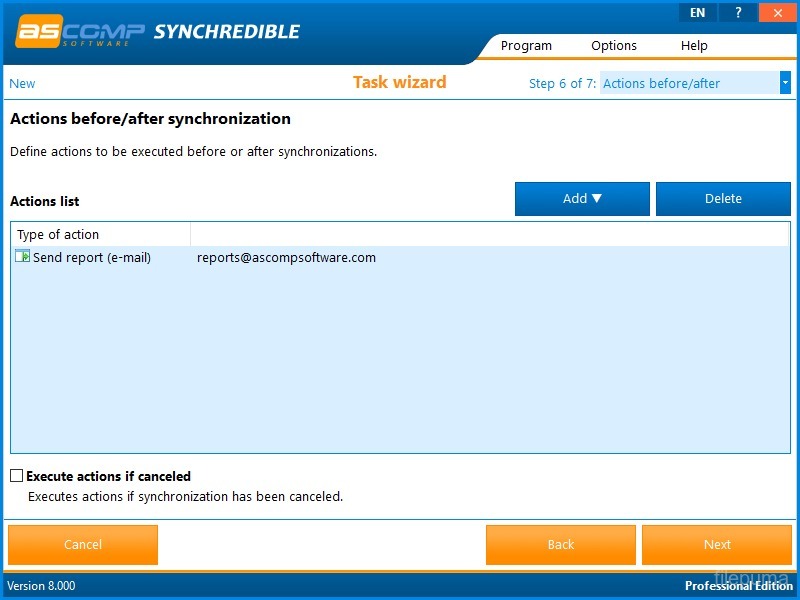Click the question mark help button

pos(738,13)
